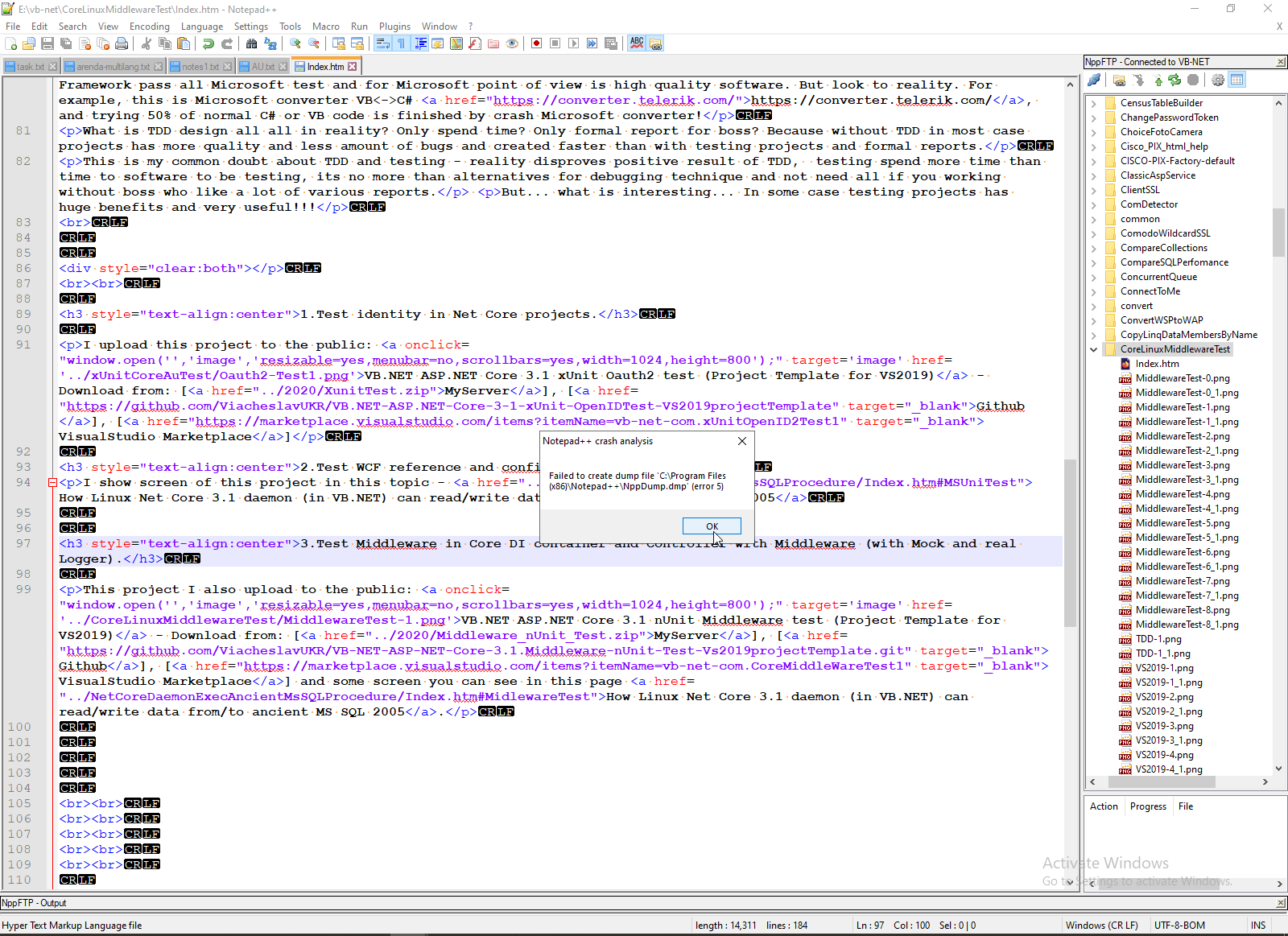Expand the CompareCollections folder
1288x936 pixels.
pos(1093,248)
